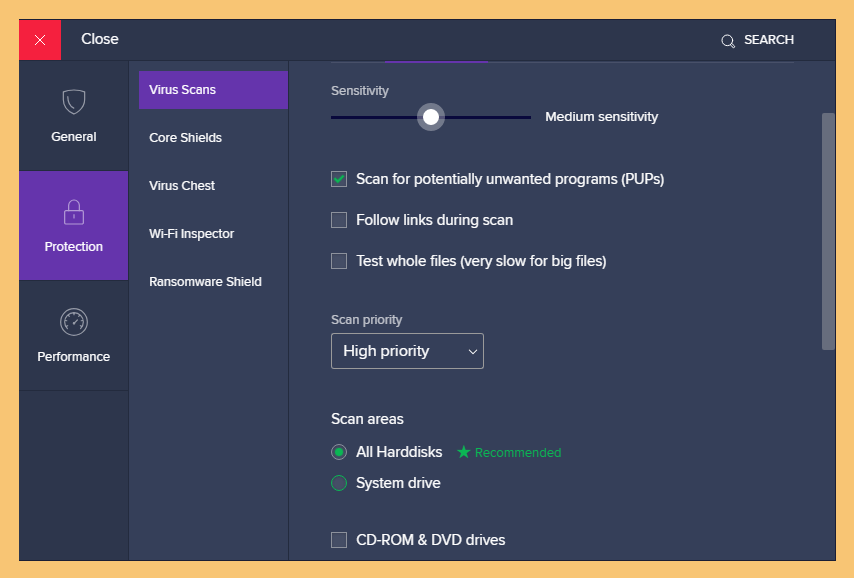The image size is (854, 578).
Task: Click the Scan areas heading
Action: [367, 419]
